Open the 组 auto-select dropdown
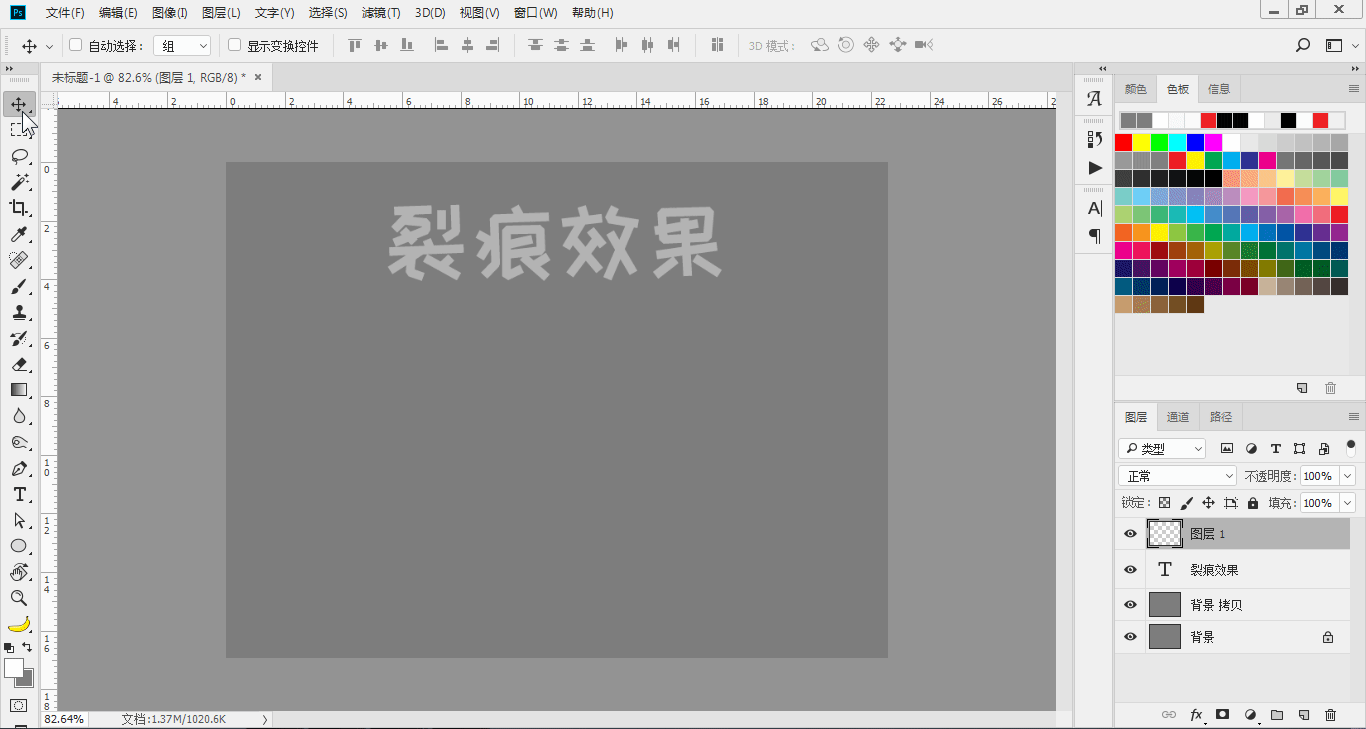 pos(182,46)
